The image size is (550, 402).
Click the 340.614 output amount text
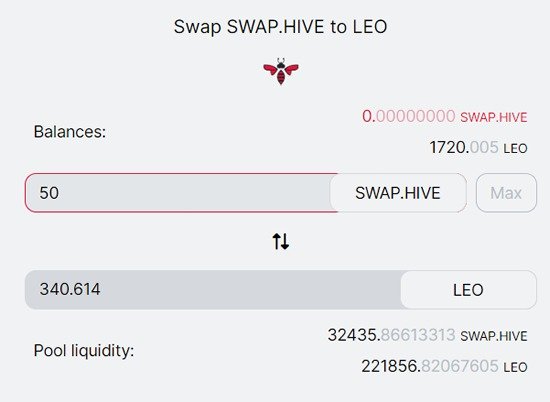(x=70, y=289)
